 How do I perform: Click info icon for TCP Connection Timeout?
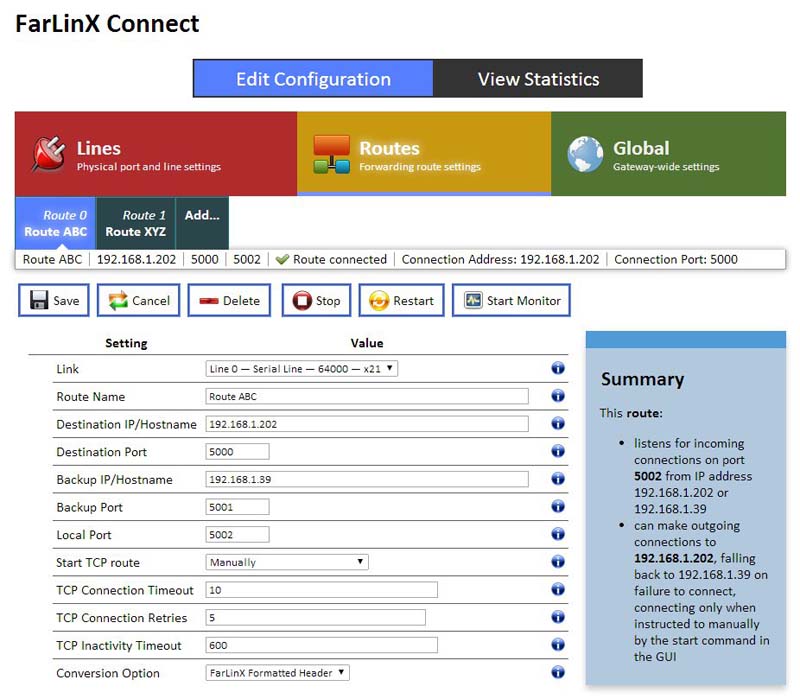point(558,589)
